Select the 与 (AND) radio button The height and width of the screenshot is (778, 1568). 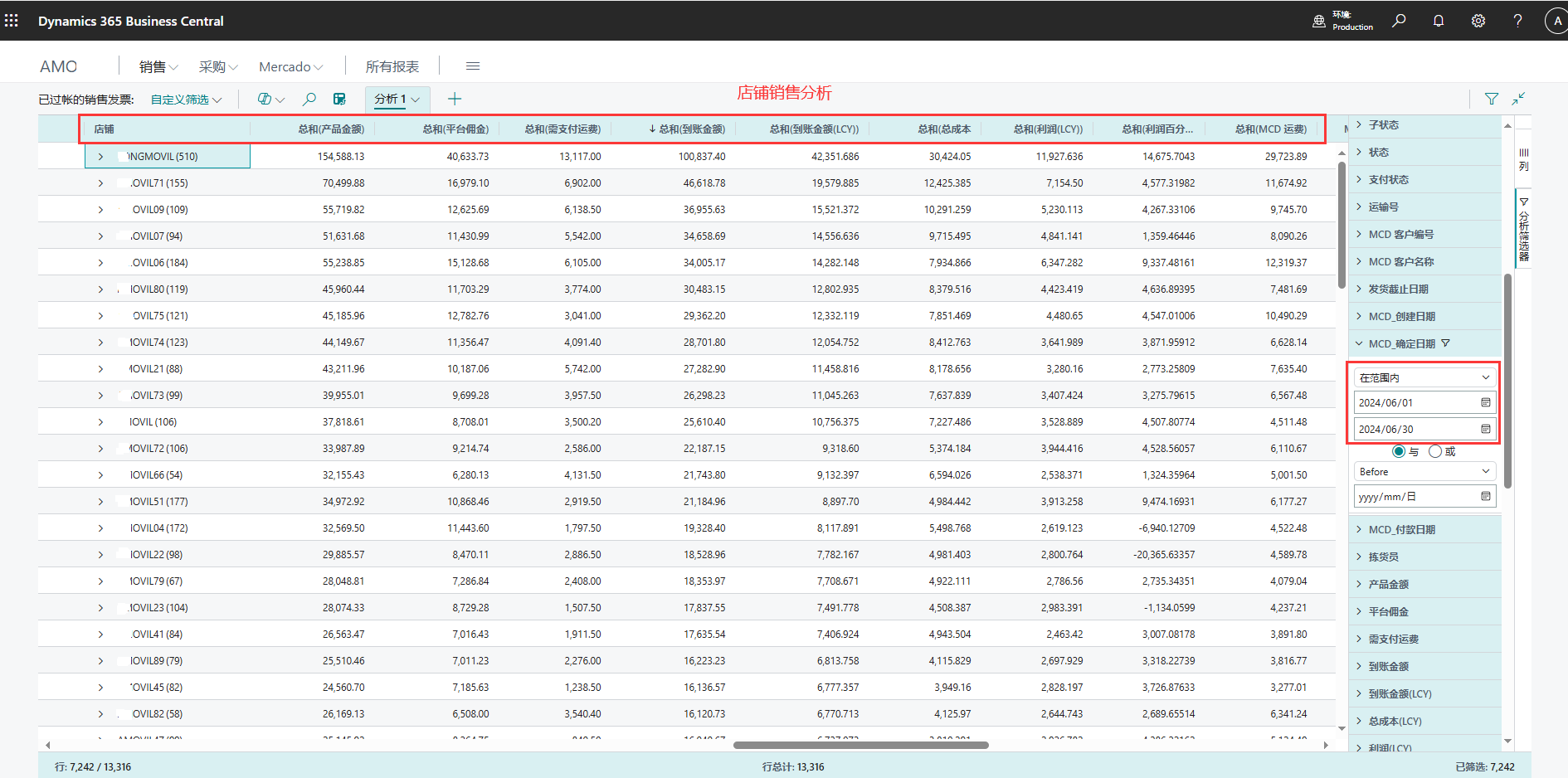[1399, 452]
